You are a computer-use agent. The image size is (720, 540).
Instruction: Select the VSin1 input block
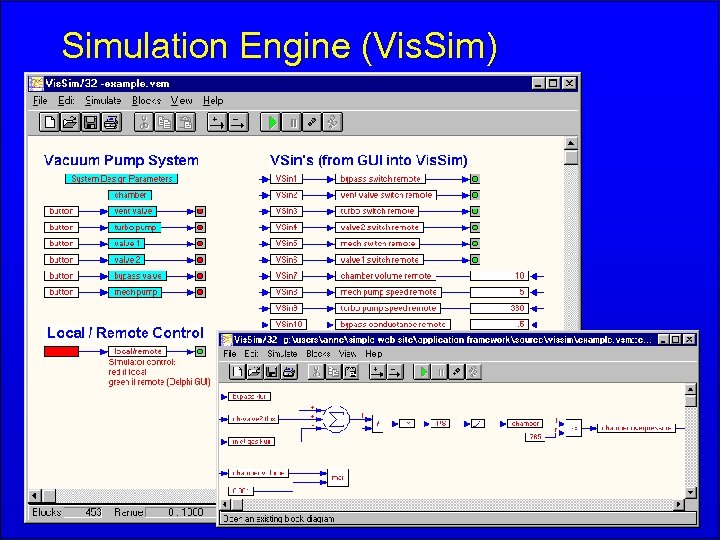(286, 179)
